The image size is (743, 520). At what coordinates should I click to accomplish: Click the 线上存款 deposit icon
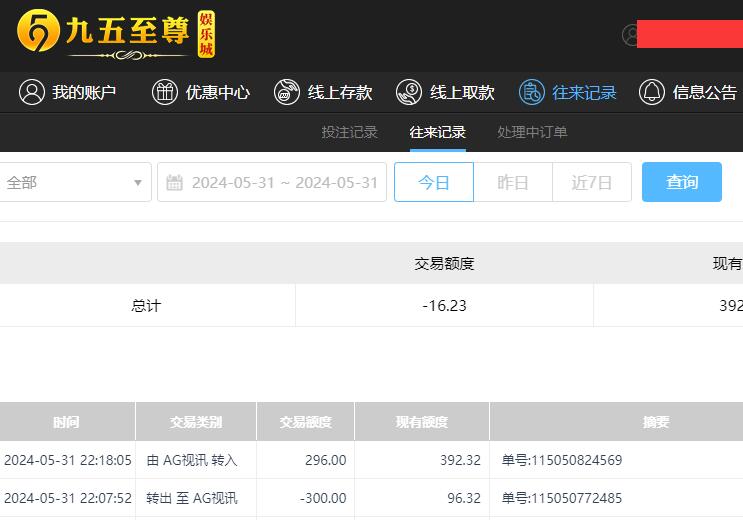(x=287, y=92)
